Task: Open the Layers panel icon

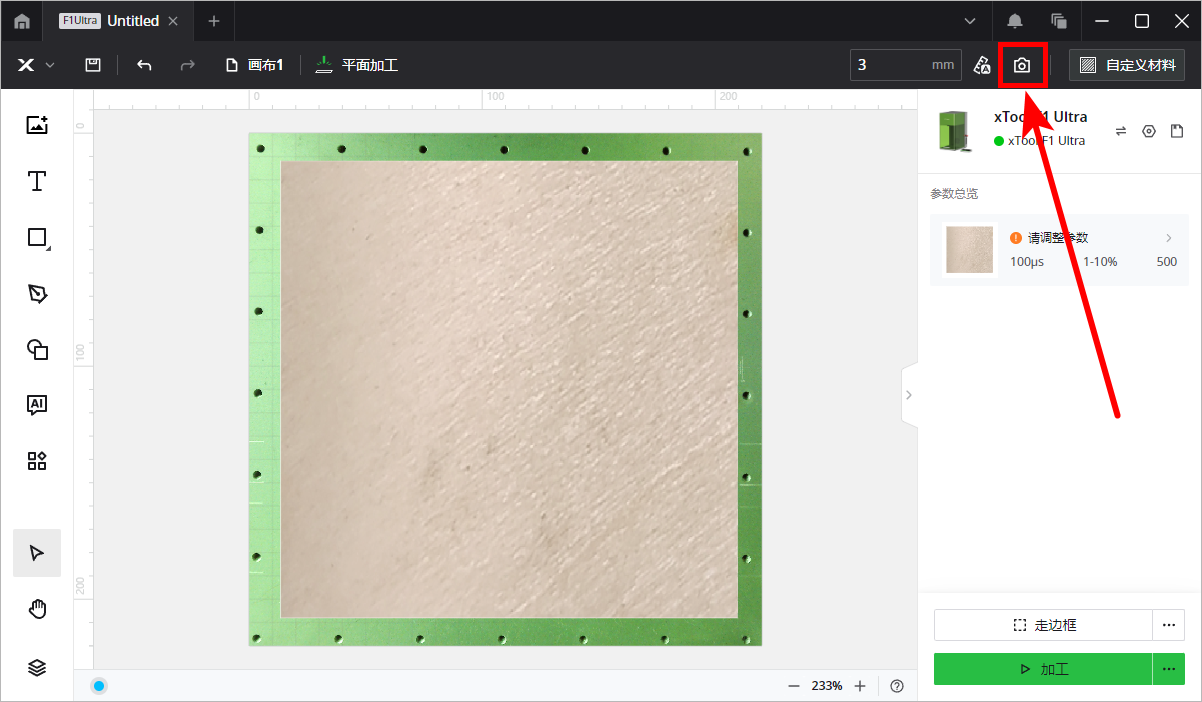Action: click(x=37, y=667)
